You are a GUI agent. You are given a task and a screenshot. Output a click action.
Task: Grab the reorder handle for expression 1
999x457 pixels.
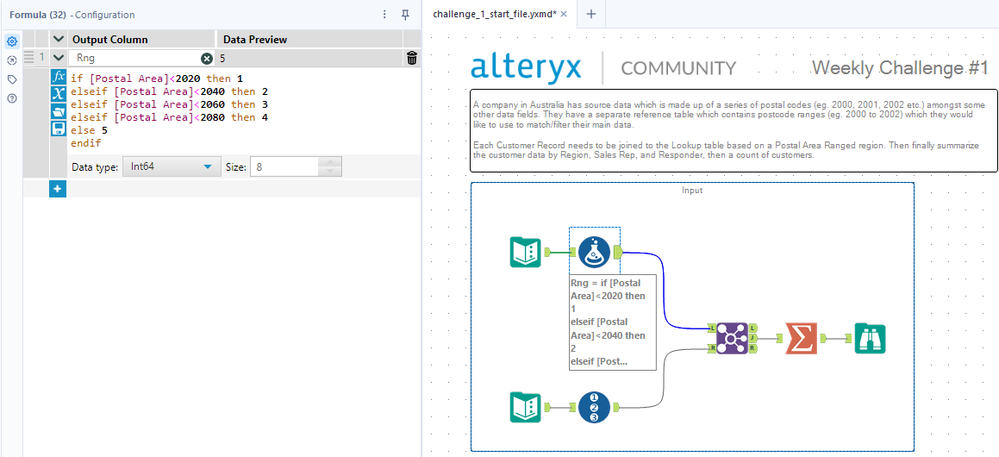tap(29, 58)
